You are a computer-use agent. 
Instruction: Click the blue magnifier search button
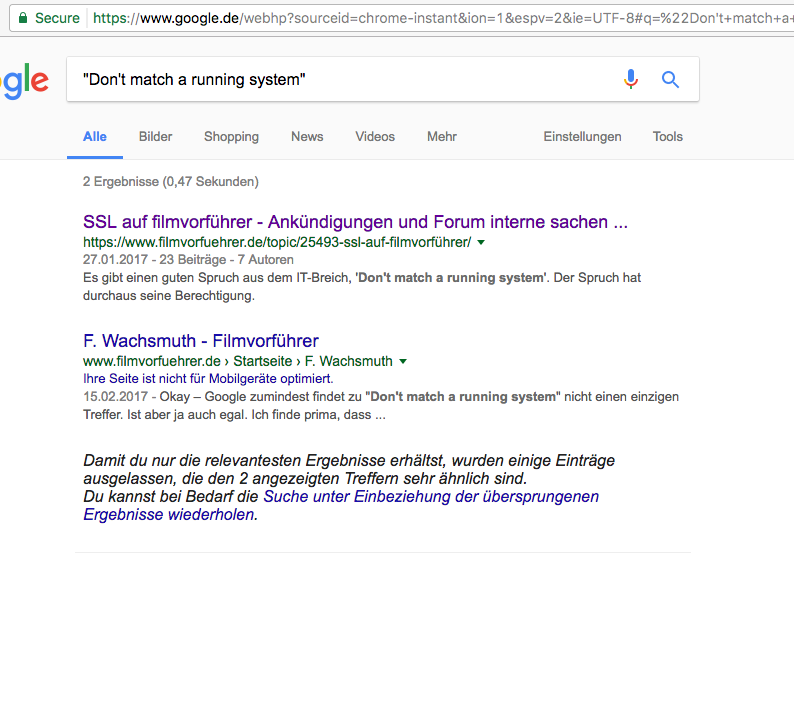click(670, 80)
